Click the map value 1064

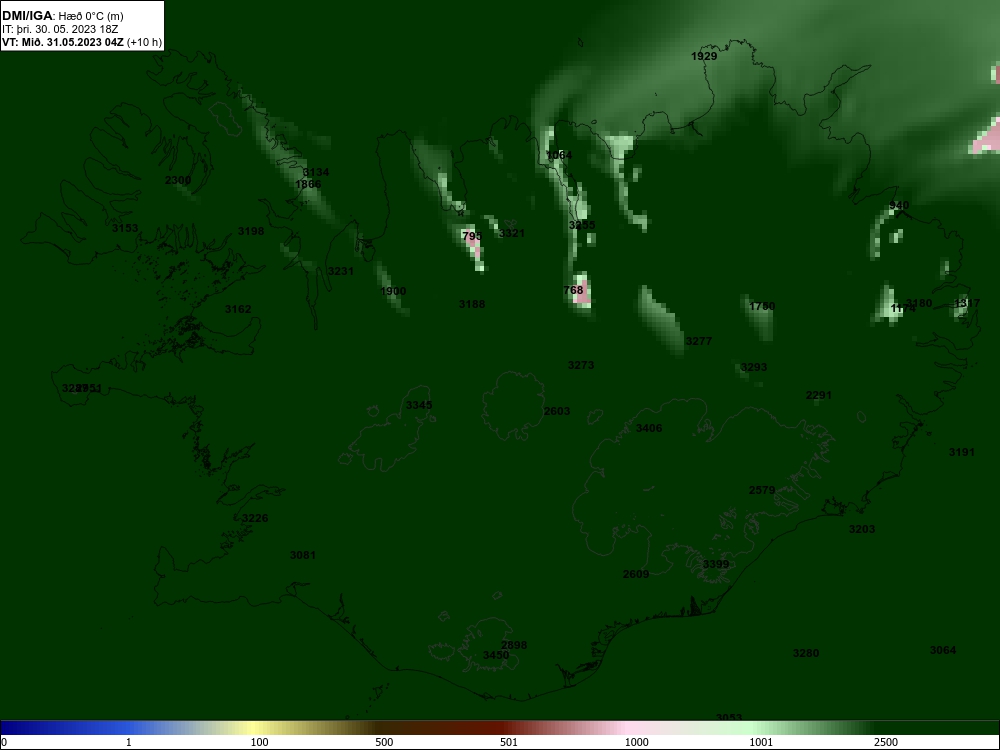click(559, 155)
